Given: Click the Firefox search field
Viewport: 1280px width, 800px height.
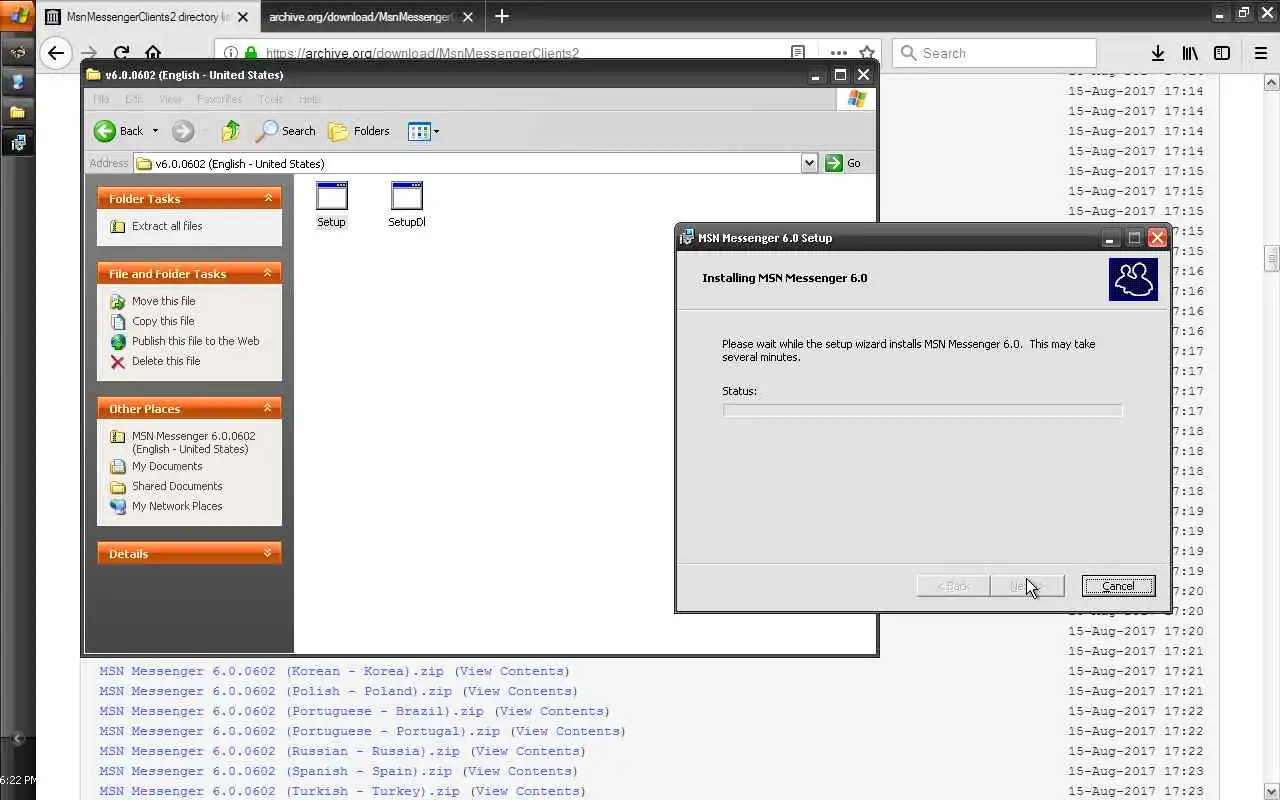Looking at the screenshot, I should tap(994, 53).
